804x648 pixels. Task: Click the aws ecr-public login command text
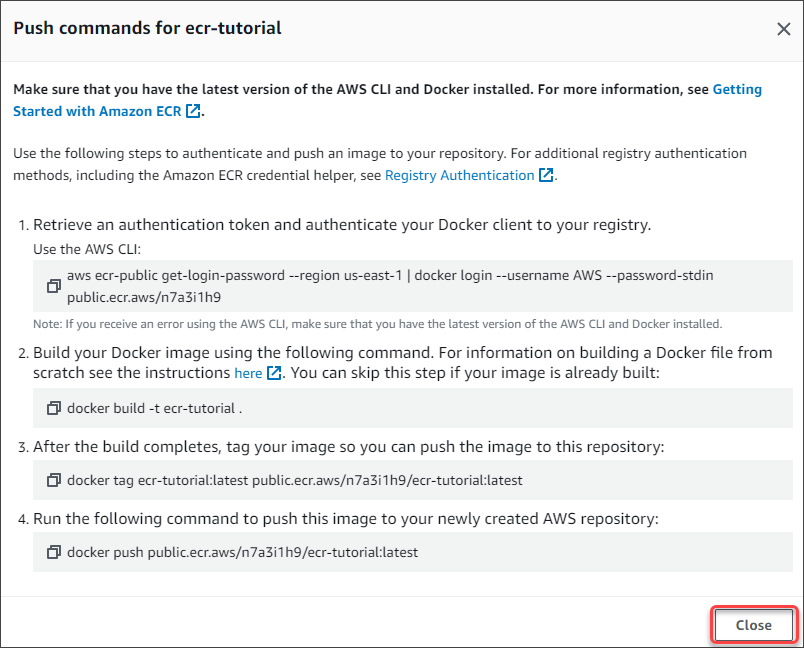click(390, 286)
